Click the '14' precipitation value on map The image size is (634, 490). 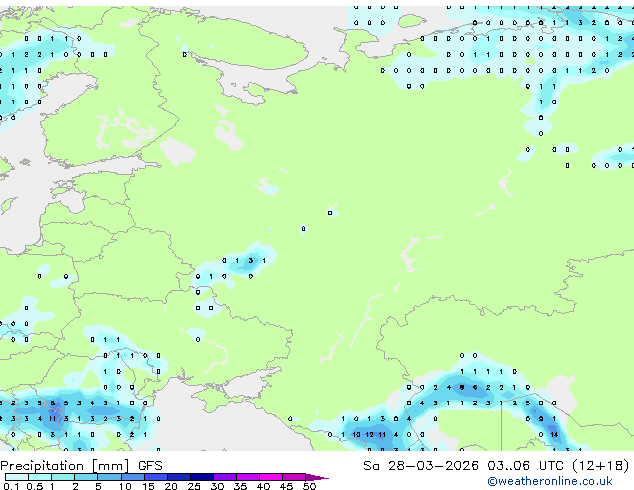pos(554,435)
